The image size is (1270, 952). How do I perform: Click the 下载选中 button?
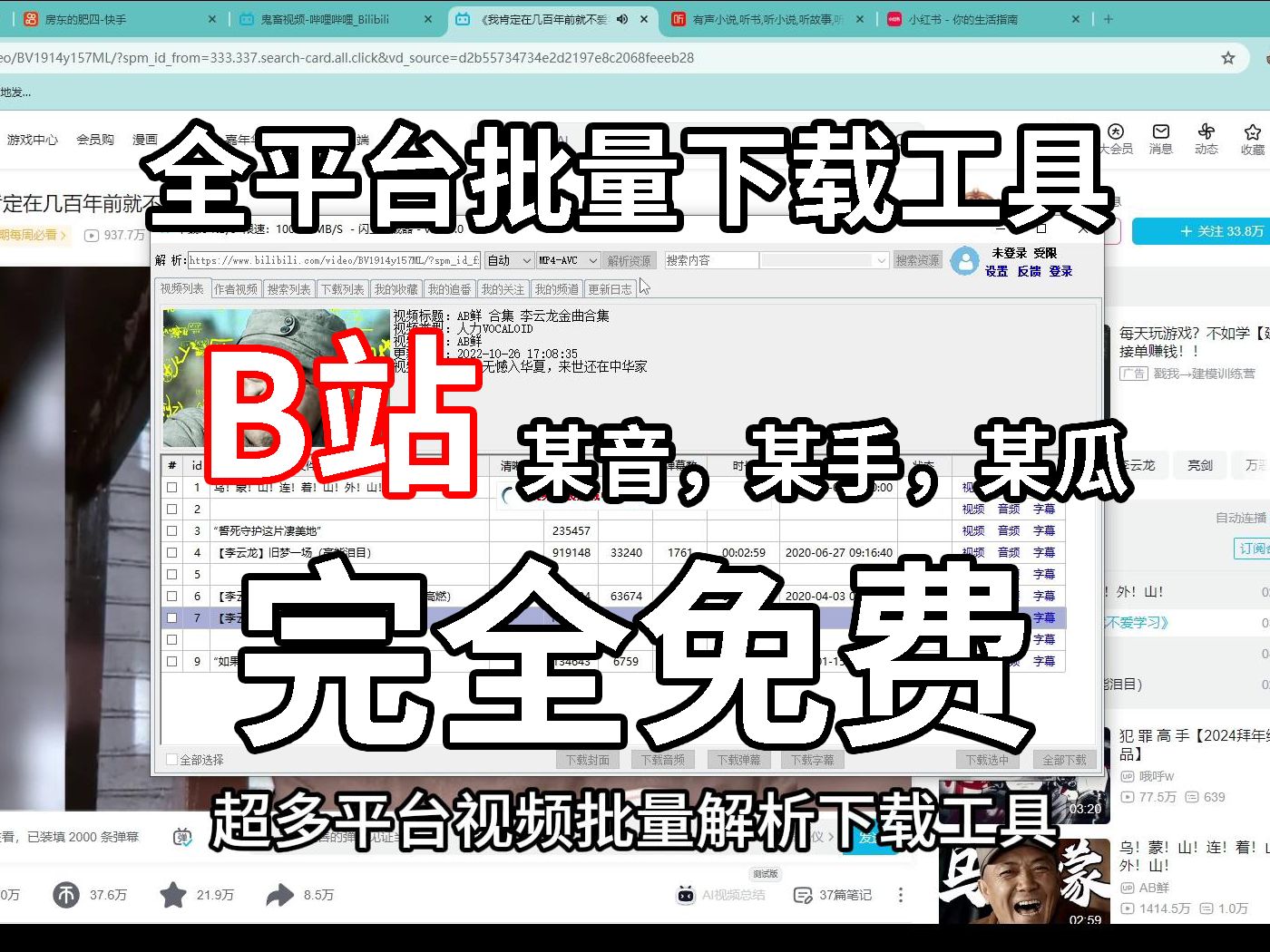(987, 760)
